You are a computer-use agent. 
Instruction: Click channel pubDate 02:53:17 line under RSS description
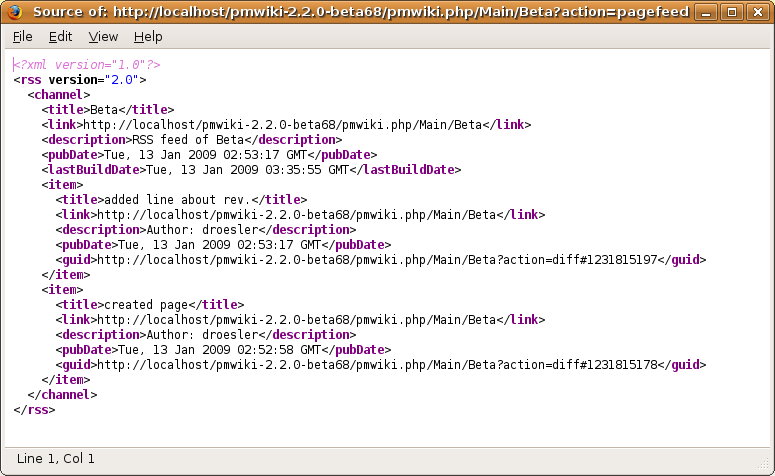click(209, 155)
